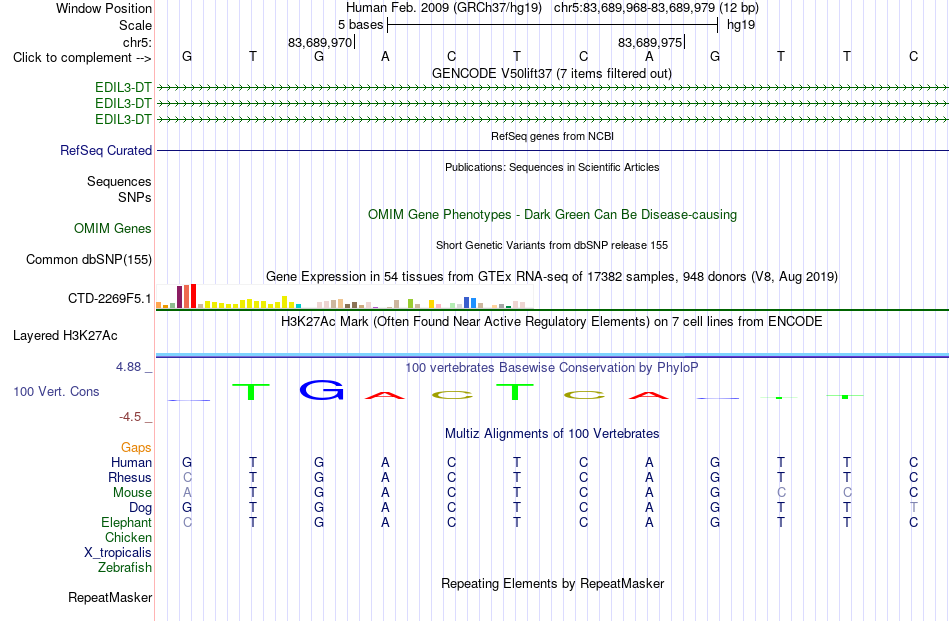
Task: Click the Window Position label
Action: pyautogui.click(x=104, y=8)
